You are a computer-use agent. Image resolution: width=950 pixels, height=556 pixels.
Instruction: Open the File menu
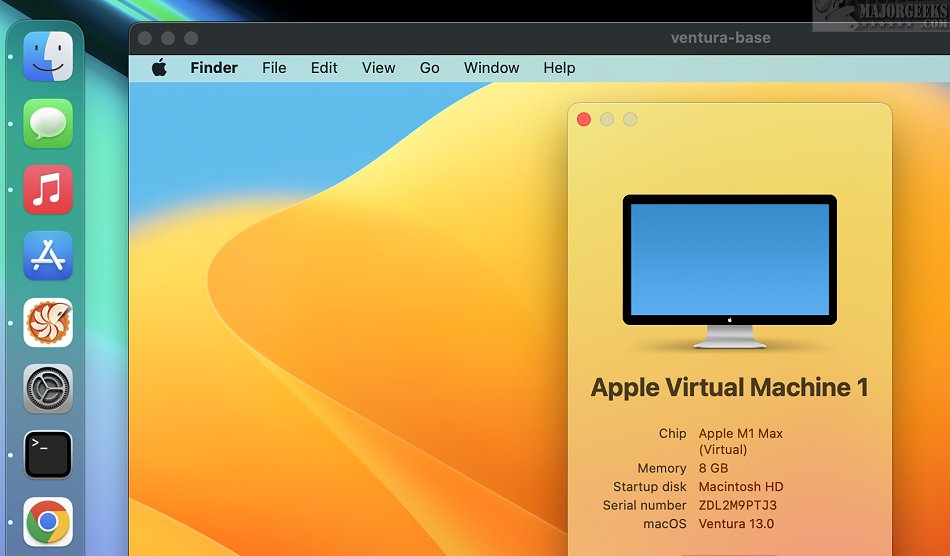[x=274, y=68]
